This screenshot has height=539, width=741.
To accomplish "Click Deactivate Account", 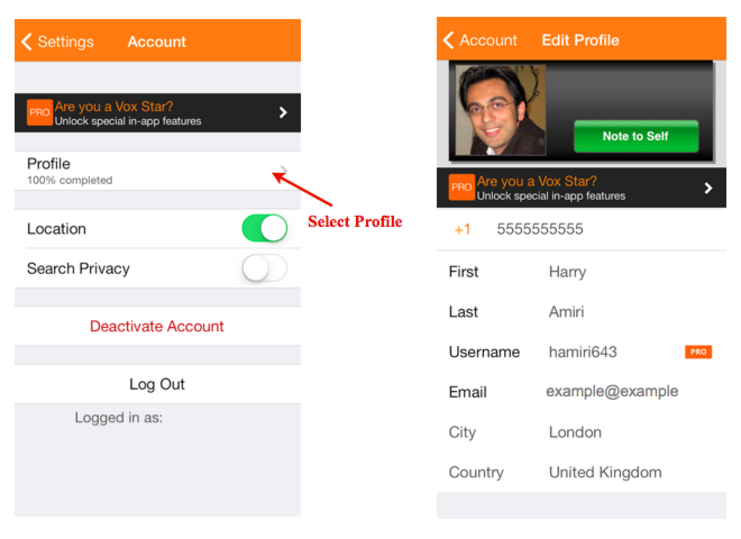I will 157,326.
